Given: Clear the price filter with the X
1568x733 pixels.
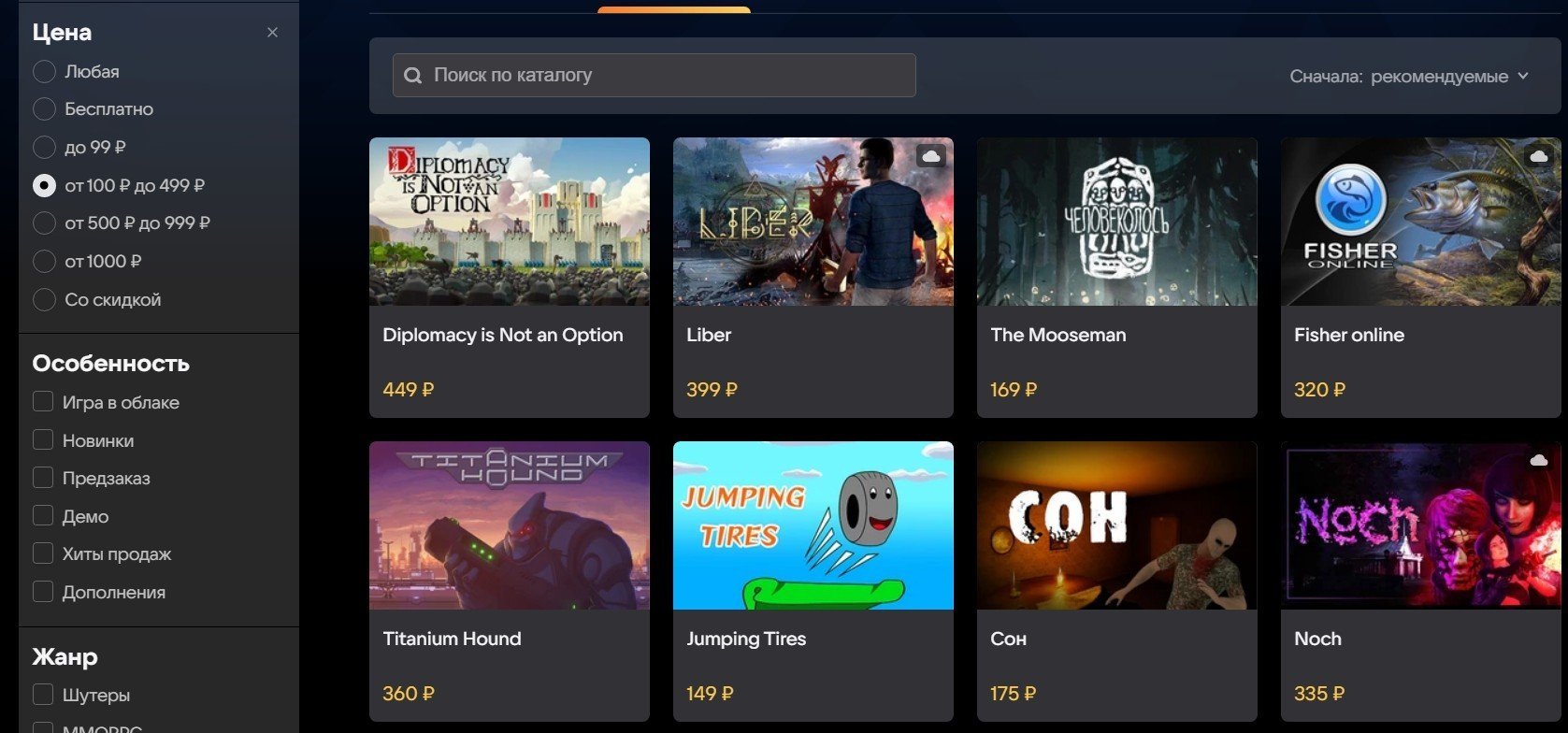Looking at the screenshot, I should click(272, 33).
